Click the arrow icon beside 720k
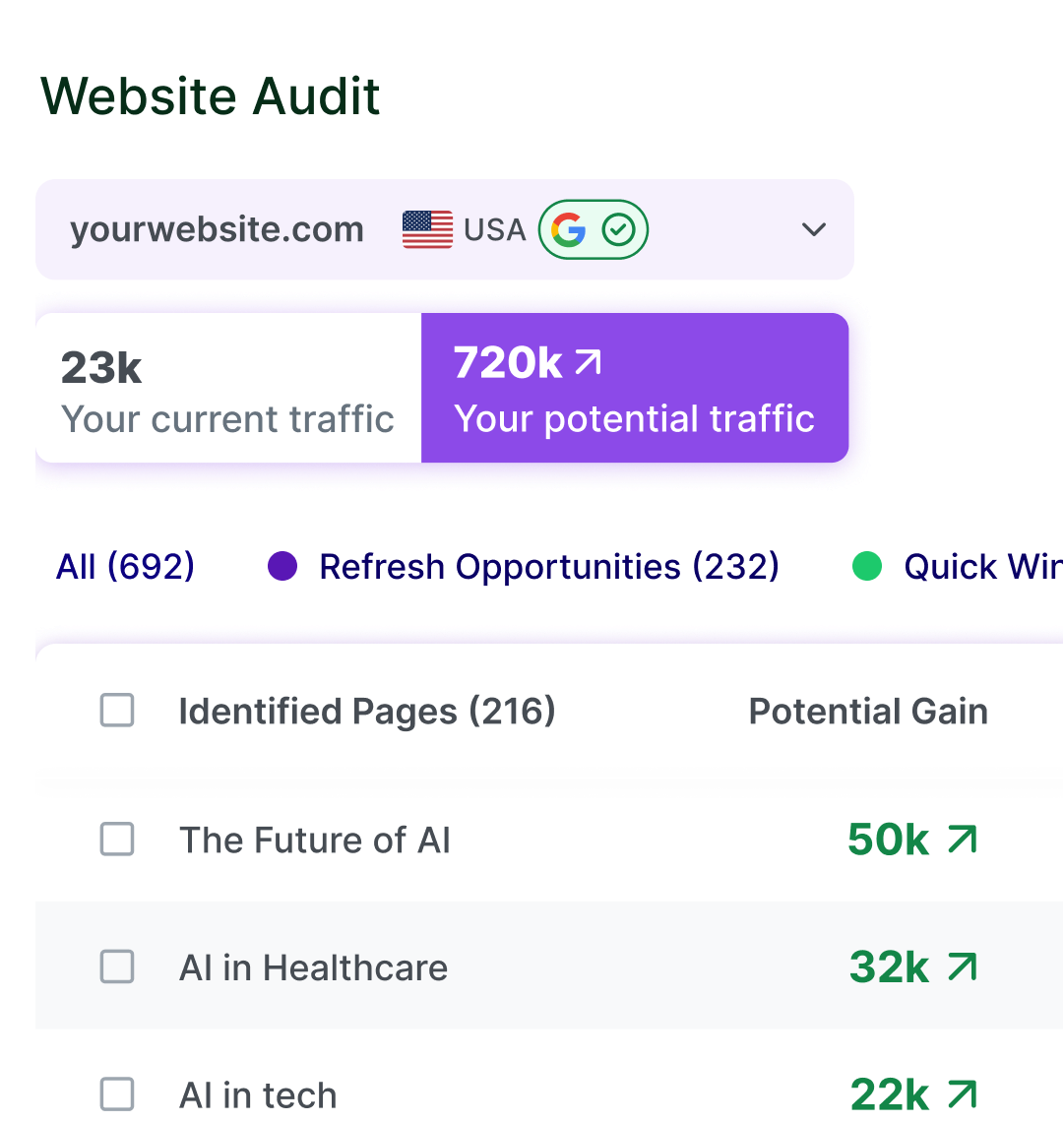This screenshot has width=1064, height=1122. point(588,363)
